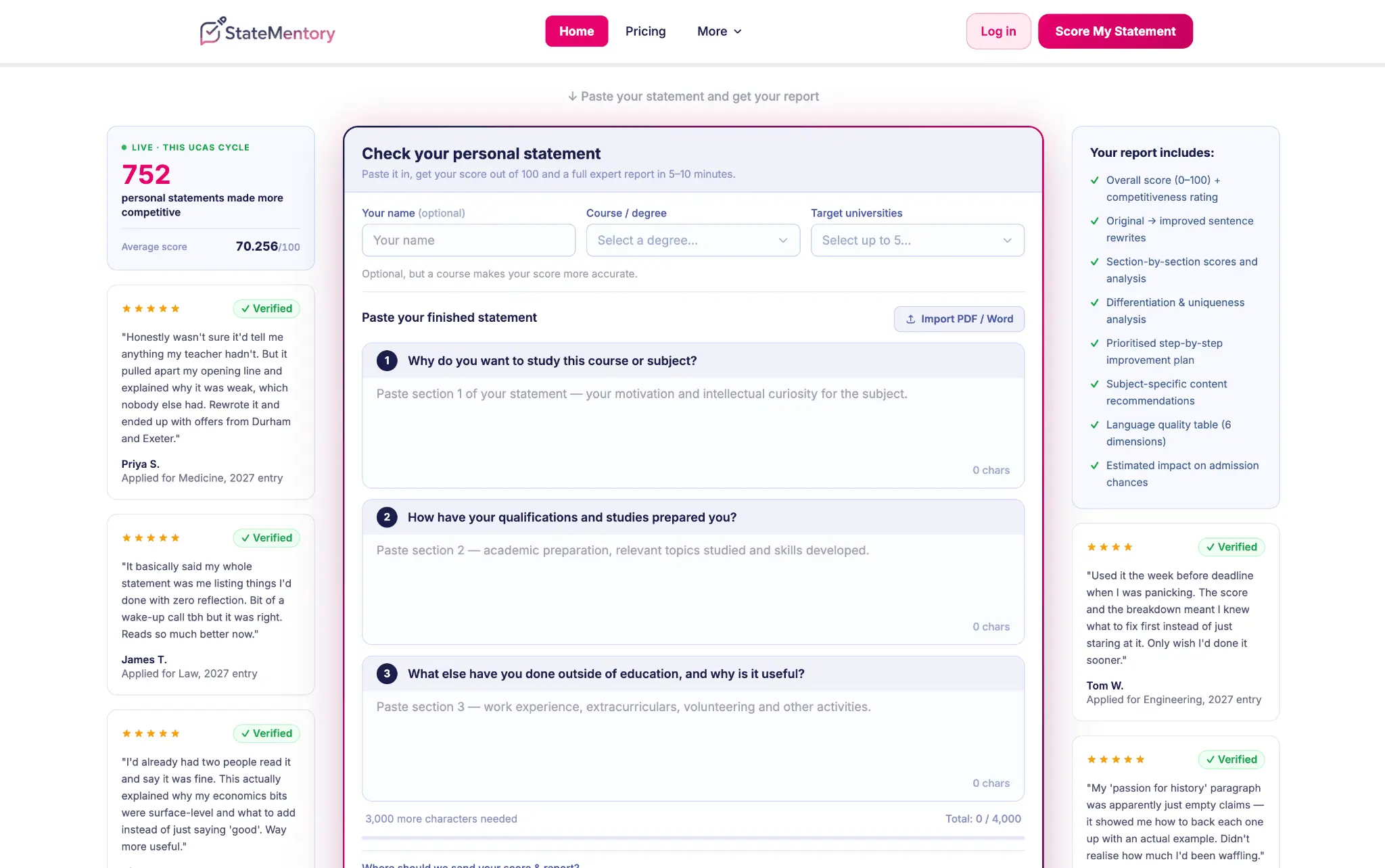Image resolution: width=1385 pixels, height=868 pixels.
Task: Click the Score My Statement button
Action: [x=1115, y=31]
